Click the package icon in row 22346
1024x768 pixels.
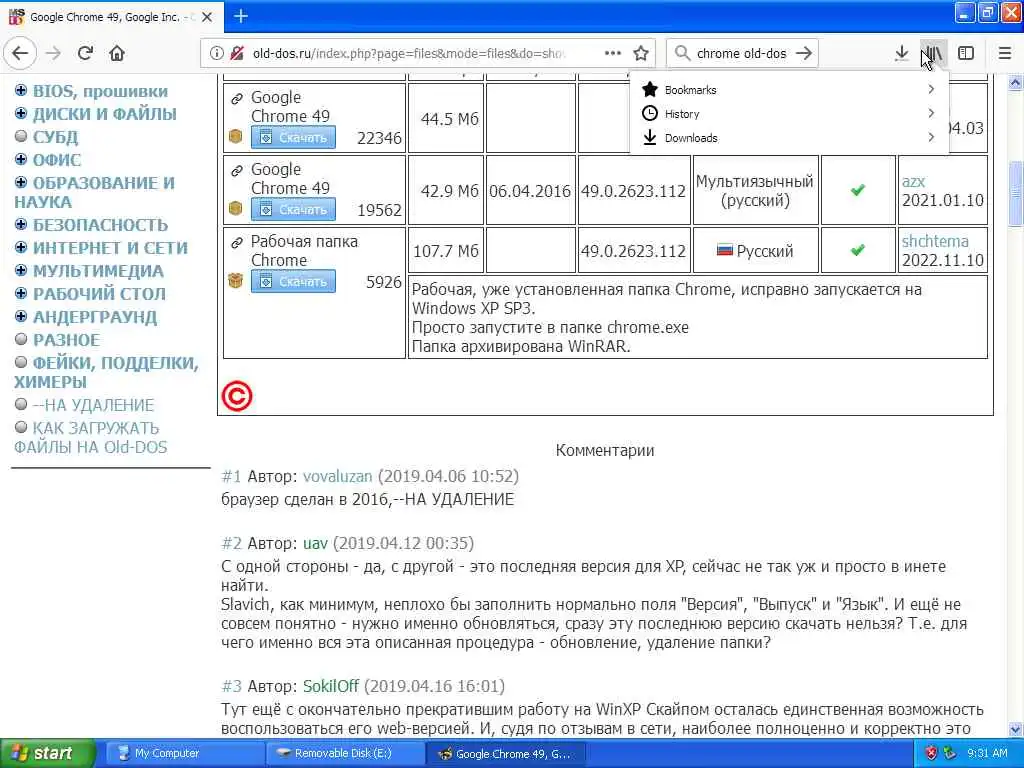[236, 136]
